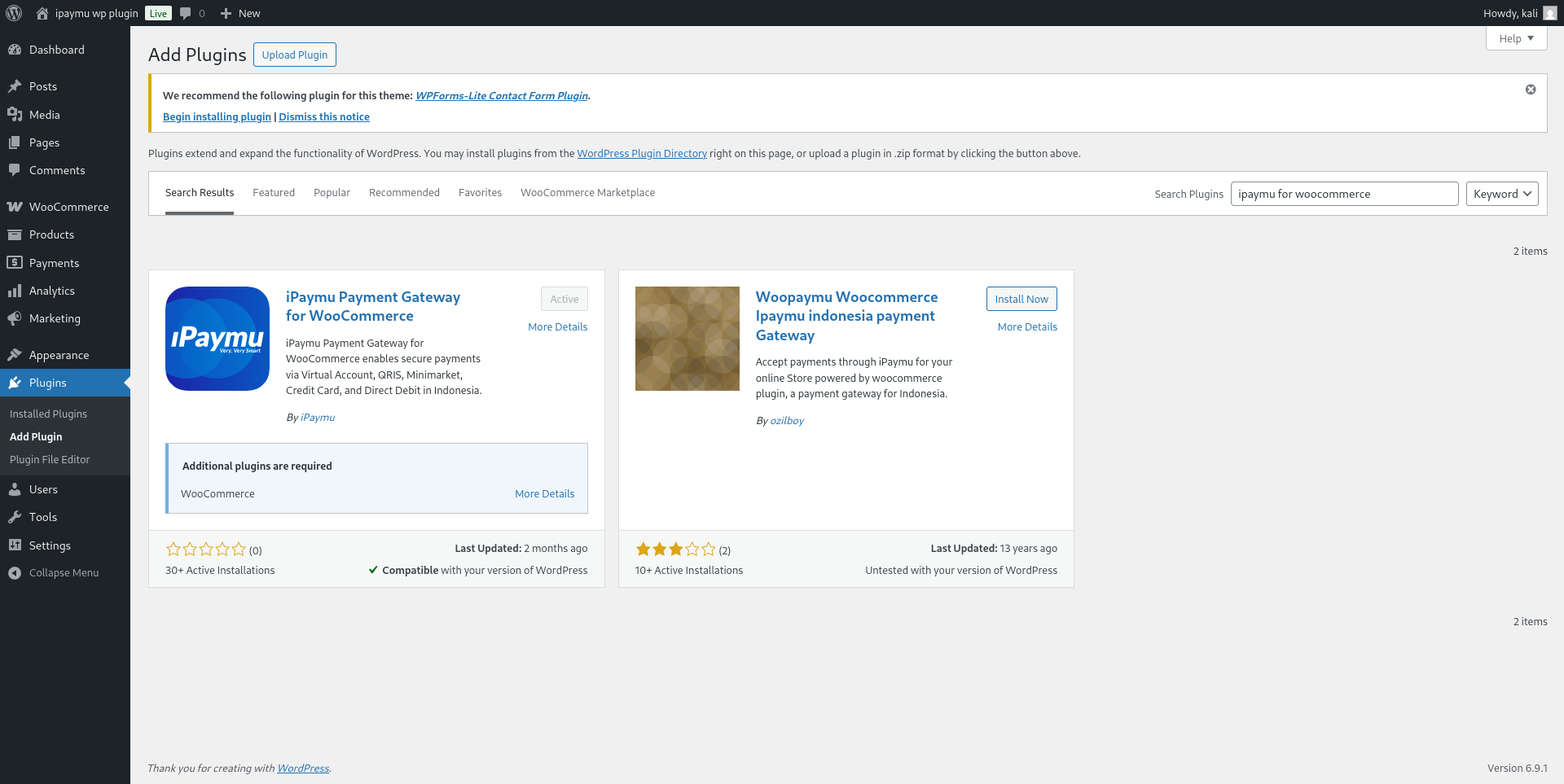The image size is (1564, 784).
Task: Click the Marketing megaphone icon
Action: (15, 318)
